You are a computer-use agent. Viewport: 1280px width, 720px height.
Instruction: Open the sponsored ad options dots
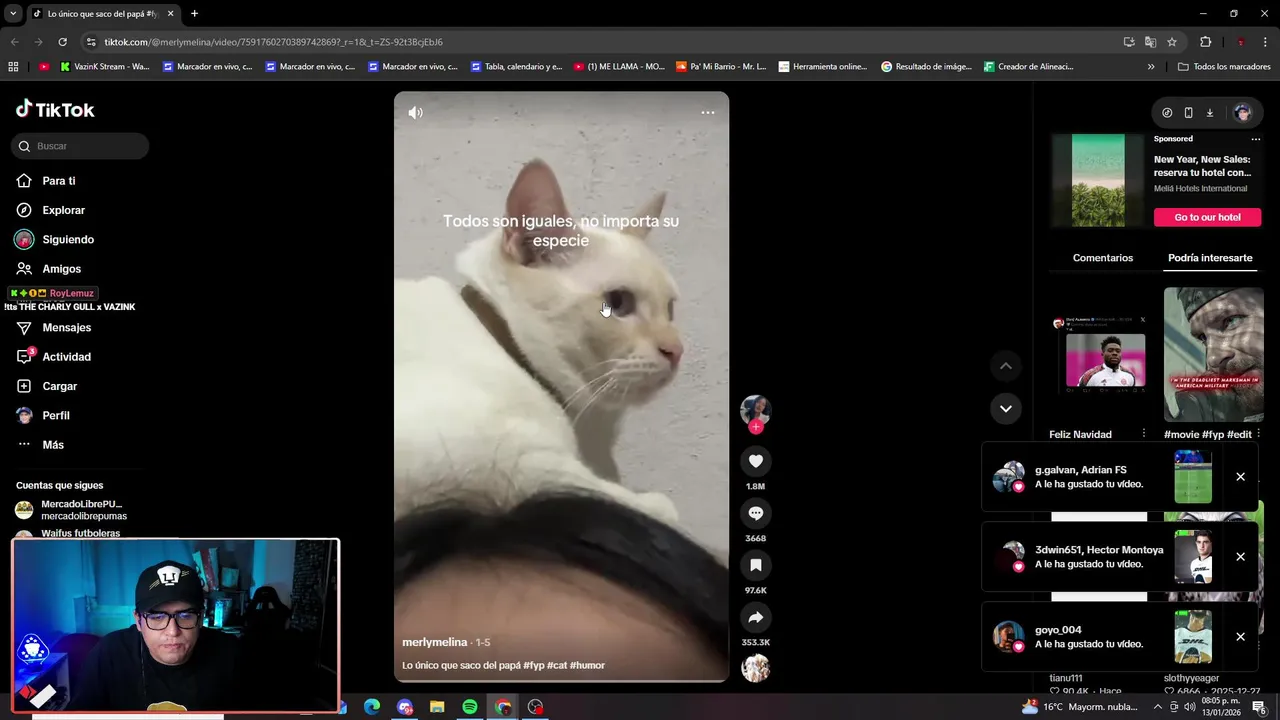[1256, 139]
